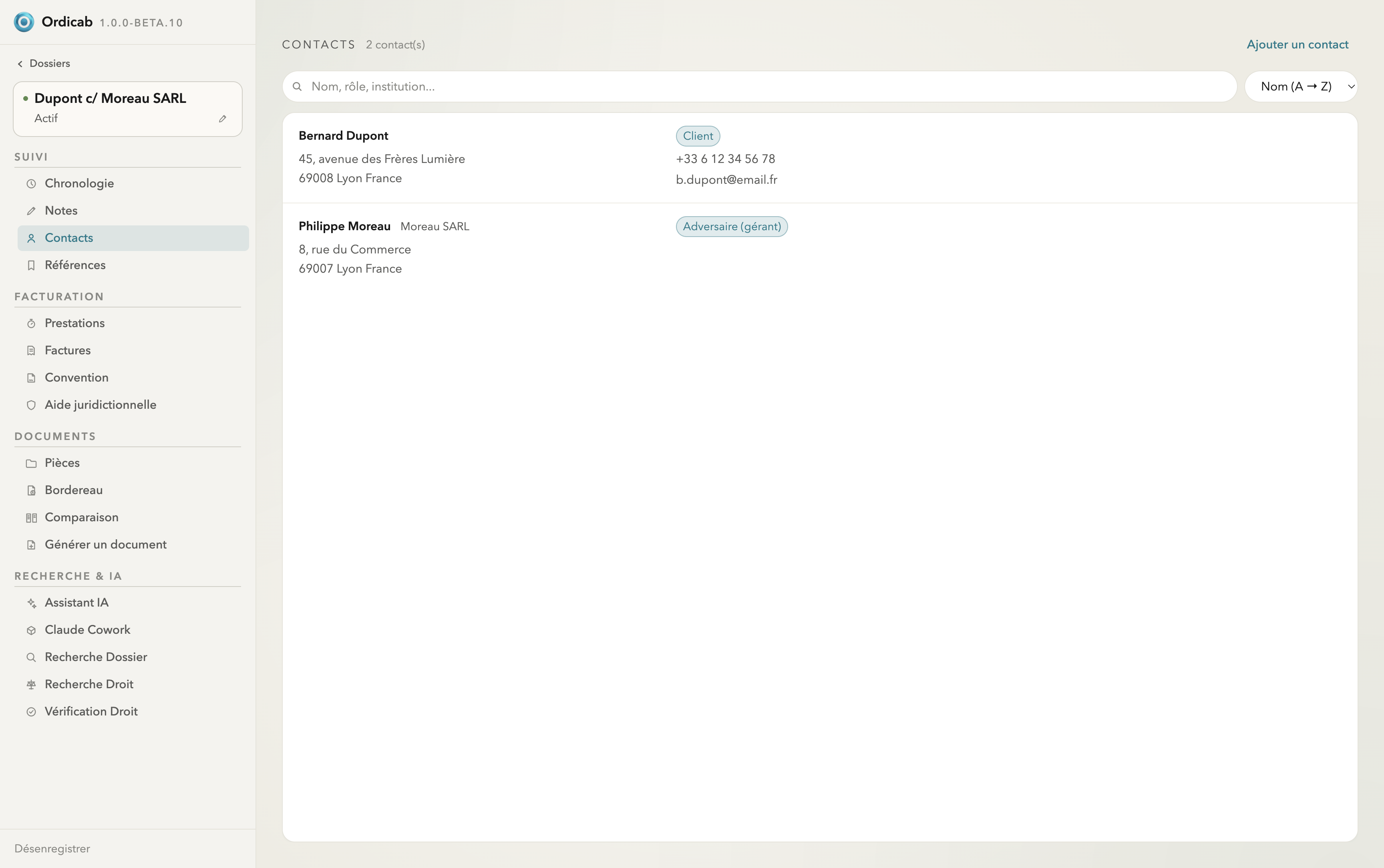Click the shield icon for Aide juridictionnelle
1384x868 pixels.
click(32, 405)
